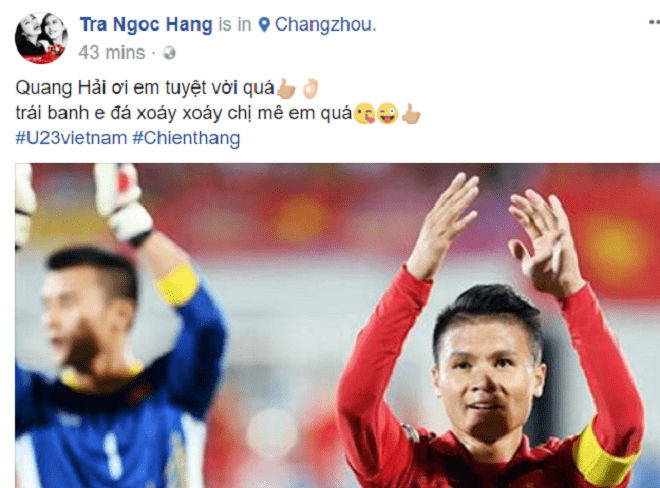This screenshot has width=660, height=488.
Task: Click the location pin icon beside Changzhou
Action: tap(264, 25)
